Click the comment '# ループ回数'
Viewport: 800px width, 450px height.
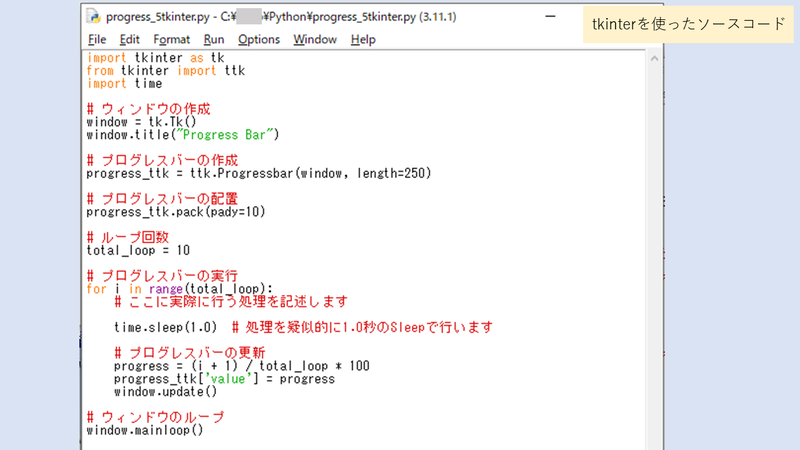(x=128, y=237)
